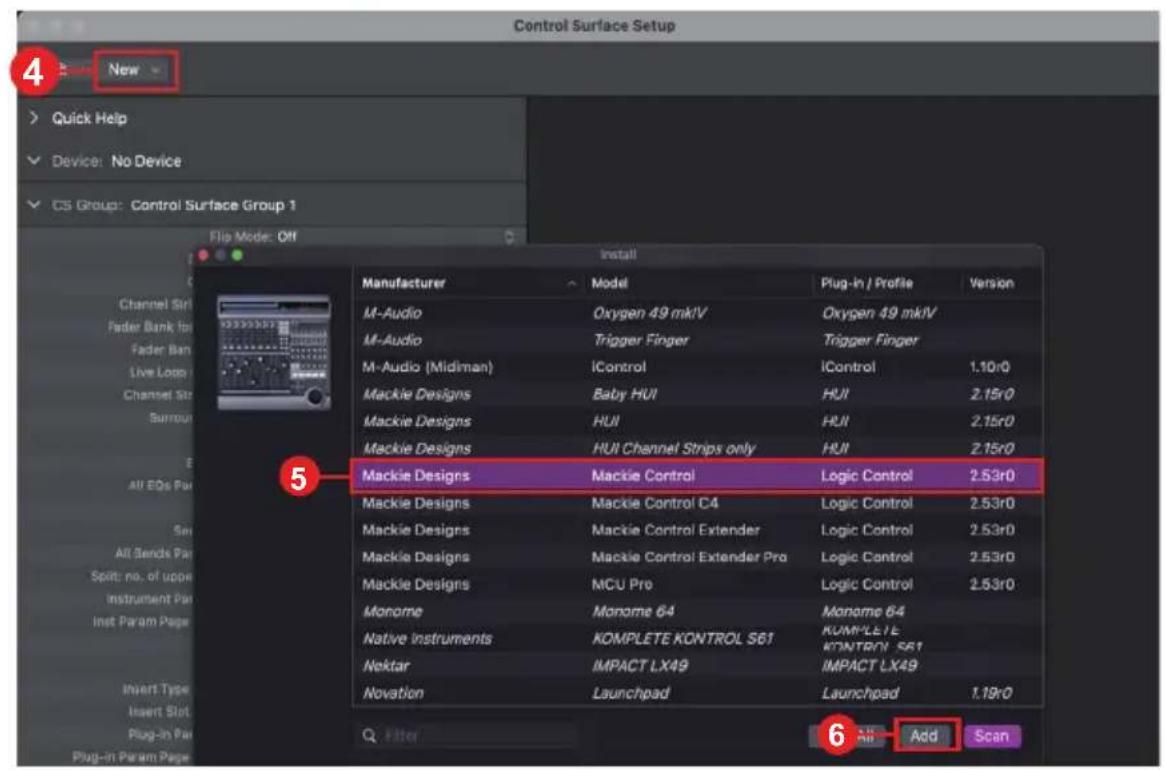Image resolution: width=1165 pixels, height=770 pixels.
Task: Click the Control Surface Group 1 label
Action: (x=213, y=205)
